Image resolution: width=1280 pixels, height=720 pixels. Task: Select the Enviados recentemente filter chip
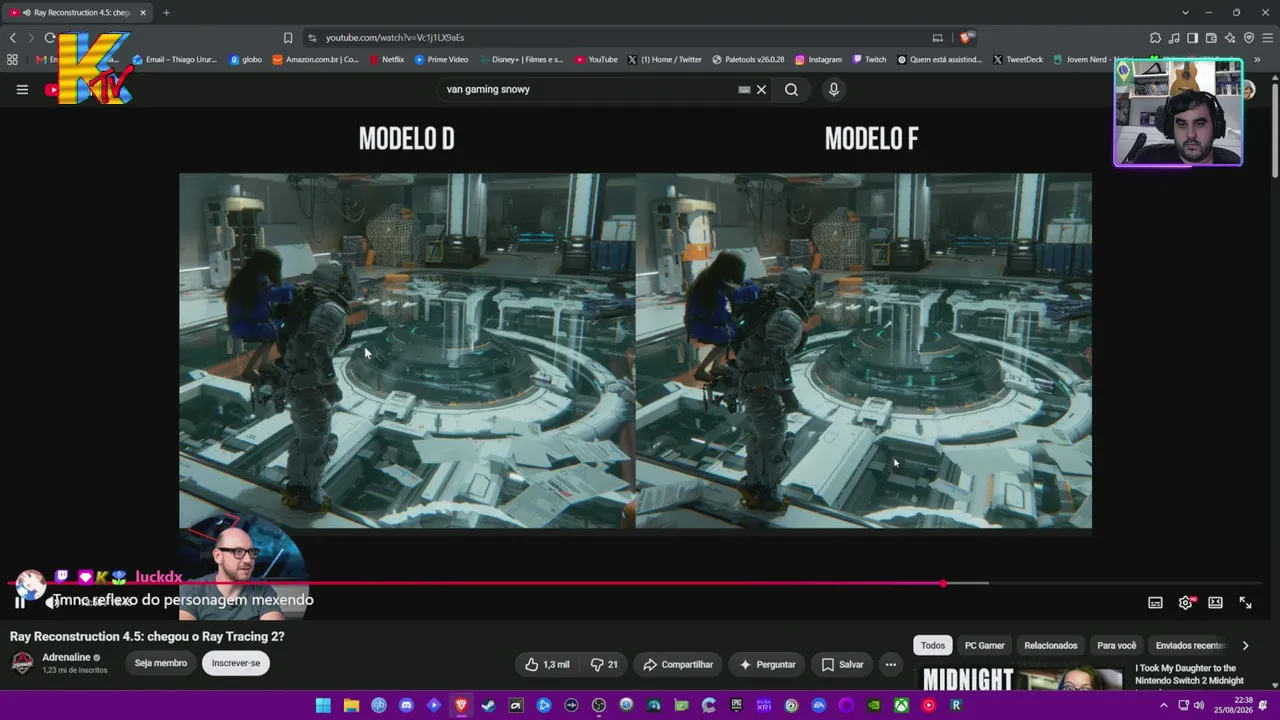pos(1190,645)
